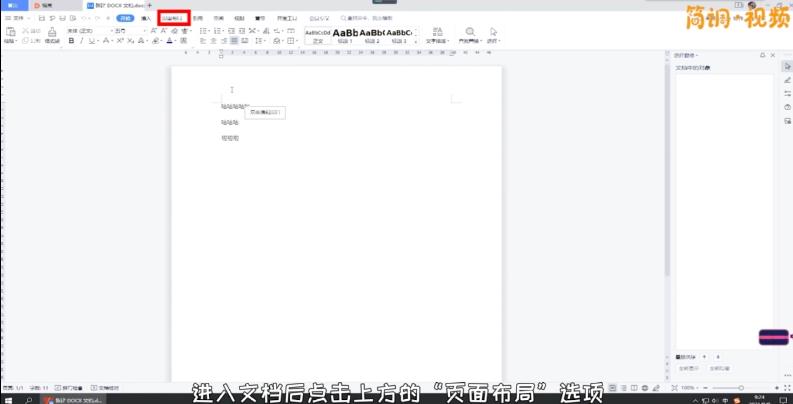Click the Underline formatting icon

click(91, 42)
